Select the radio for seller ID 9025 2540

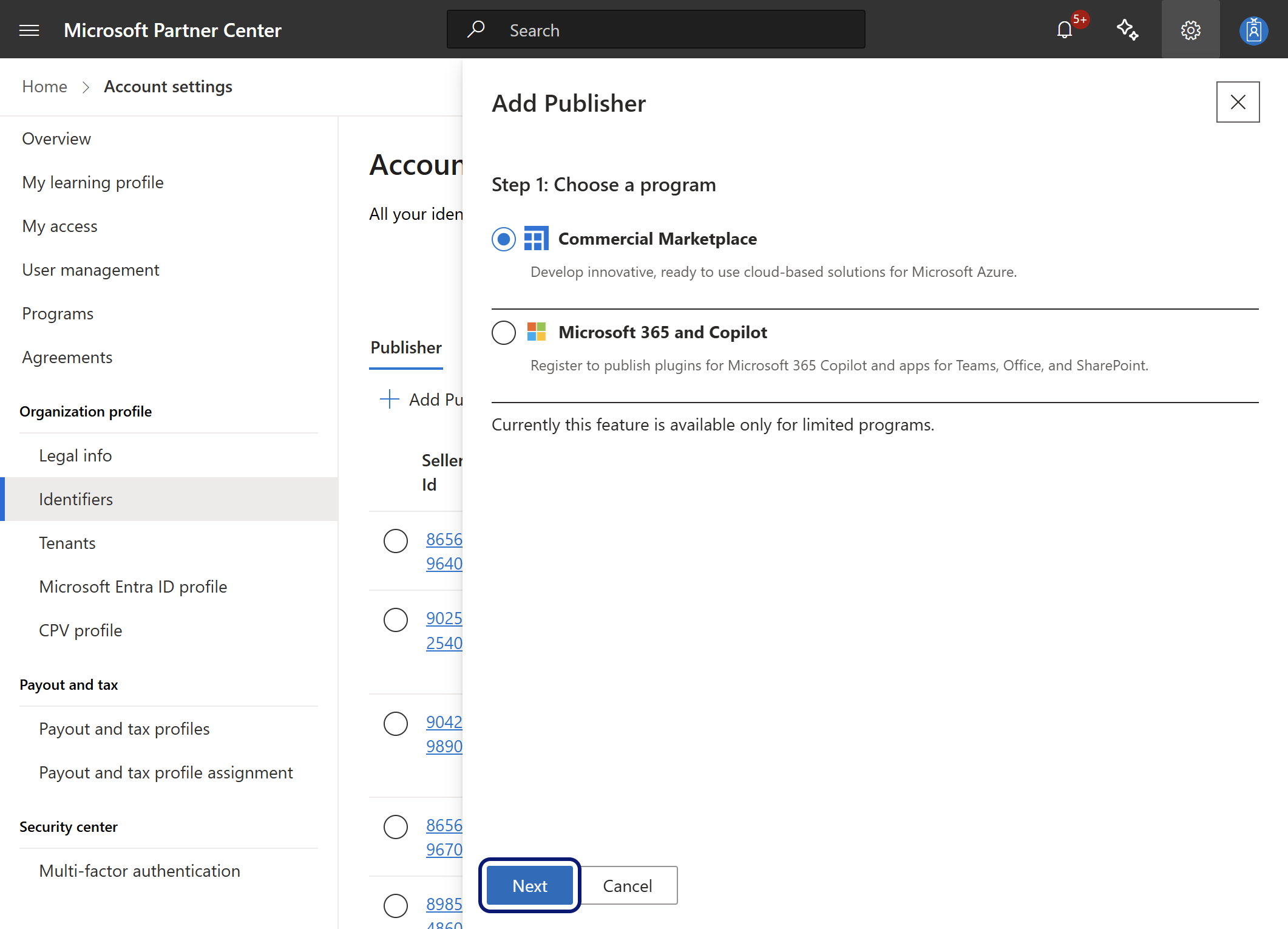click(x=396, y=619)
